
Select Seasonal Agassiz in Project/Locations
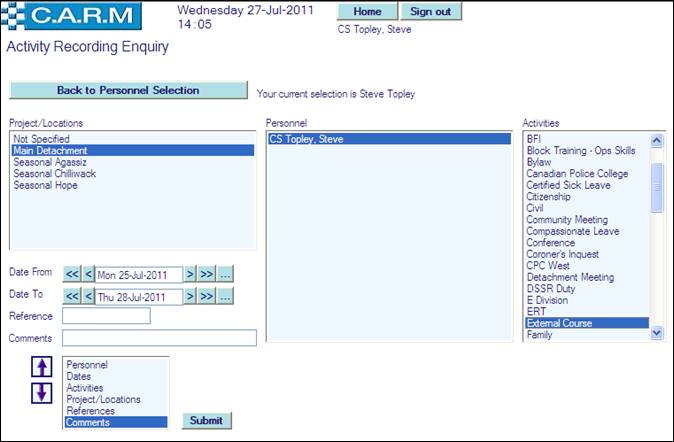(x=50, y=162)
